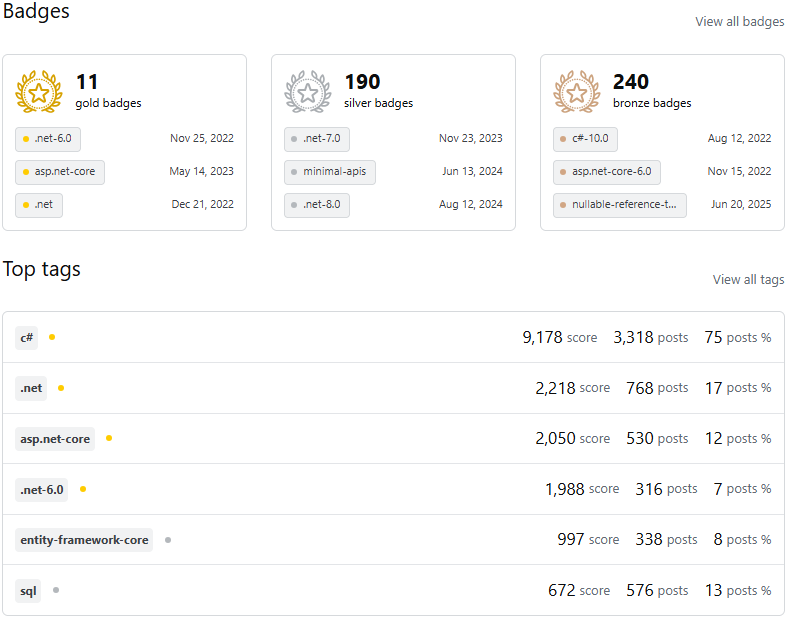Screen dimensions: 792x625
Task: Click the gold dot beside c# tag
Action: [52, 337]
